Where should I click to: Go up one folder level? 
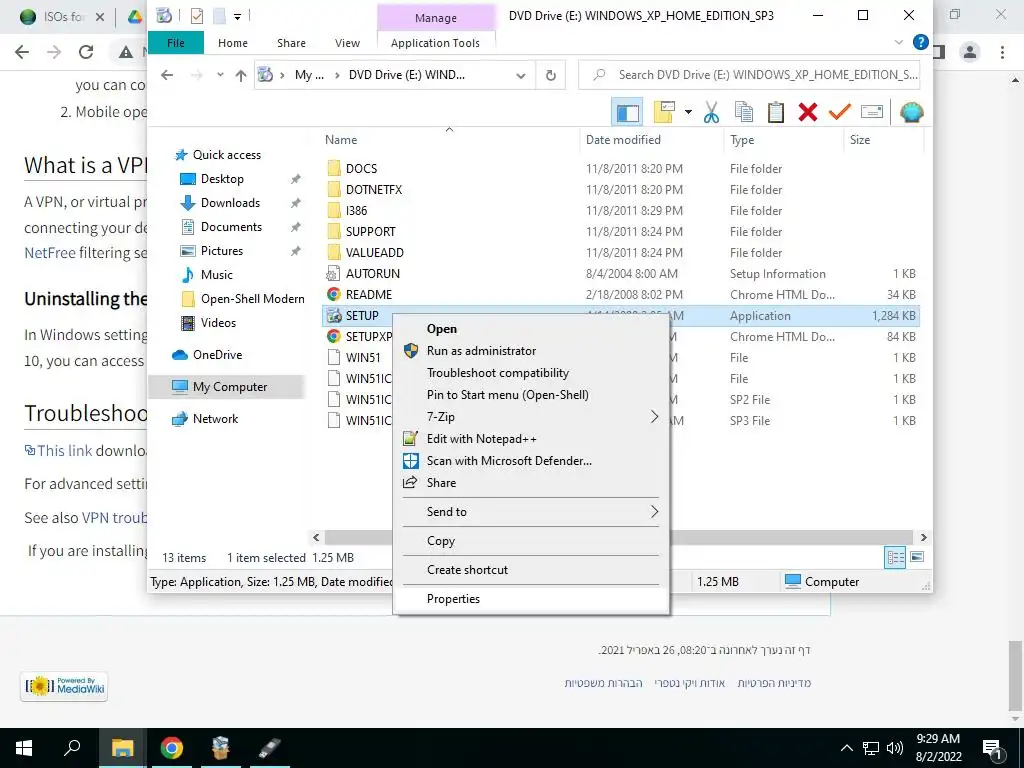click(241, 75)
